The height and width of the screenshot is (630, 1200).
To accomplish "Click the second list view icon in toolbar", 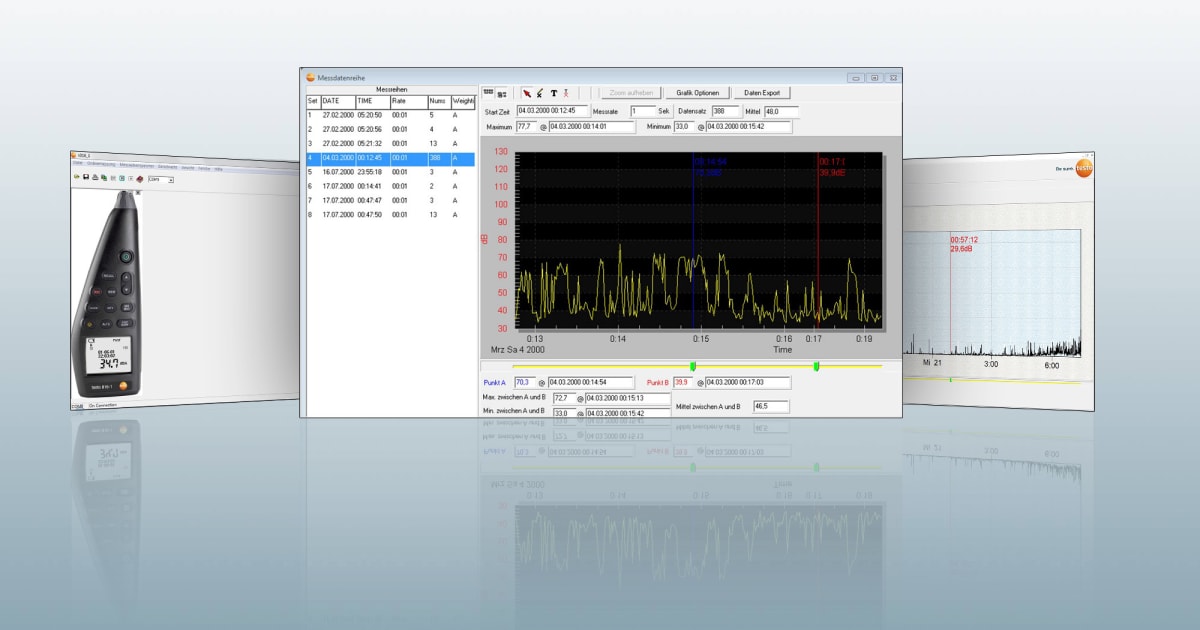I will click(501, 91).
